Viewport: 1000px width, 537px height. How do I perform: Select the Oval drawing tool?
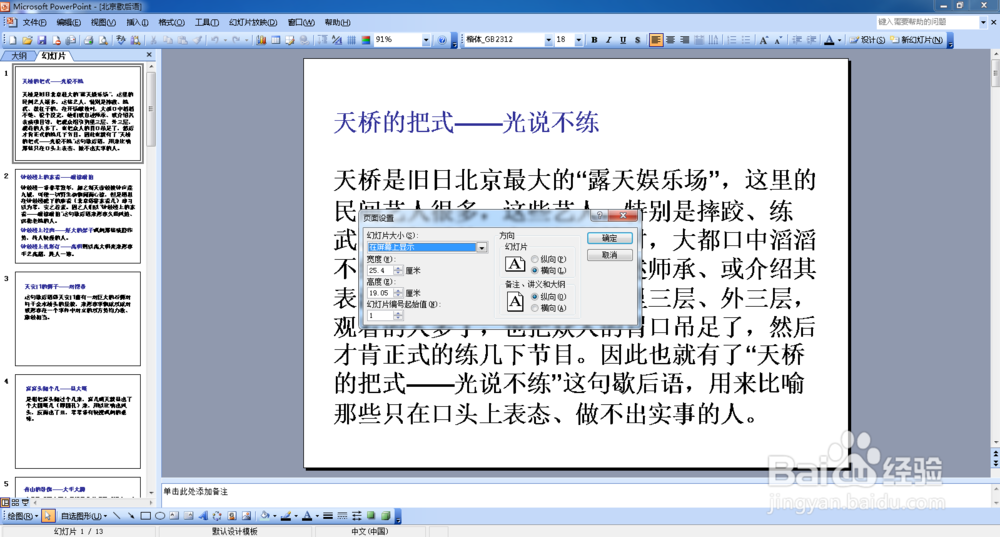coord(160,516)
